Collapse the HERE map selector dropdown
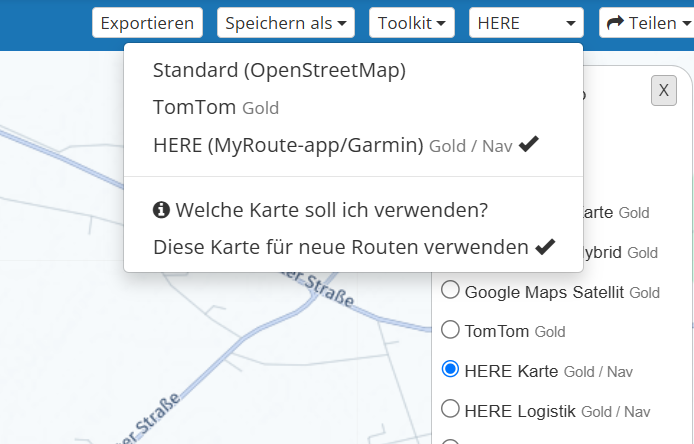This screenshot has height=444, width=694. tap(526, 22)
